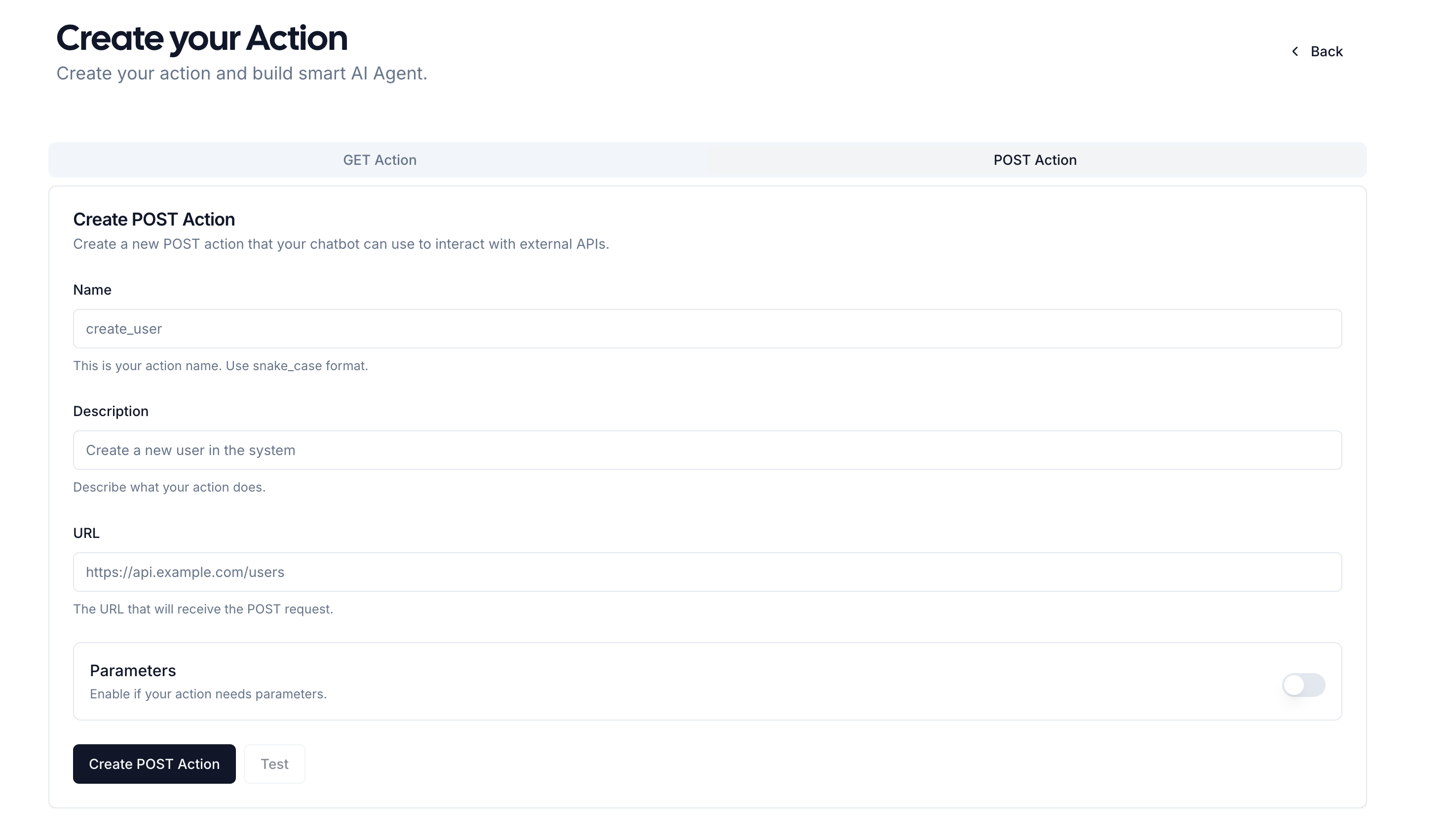Click the Back link text
Image resolution: width=1446 pixels, height=840 pixels.
tap(1326, 52)
